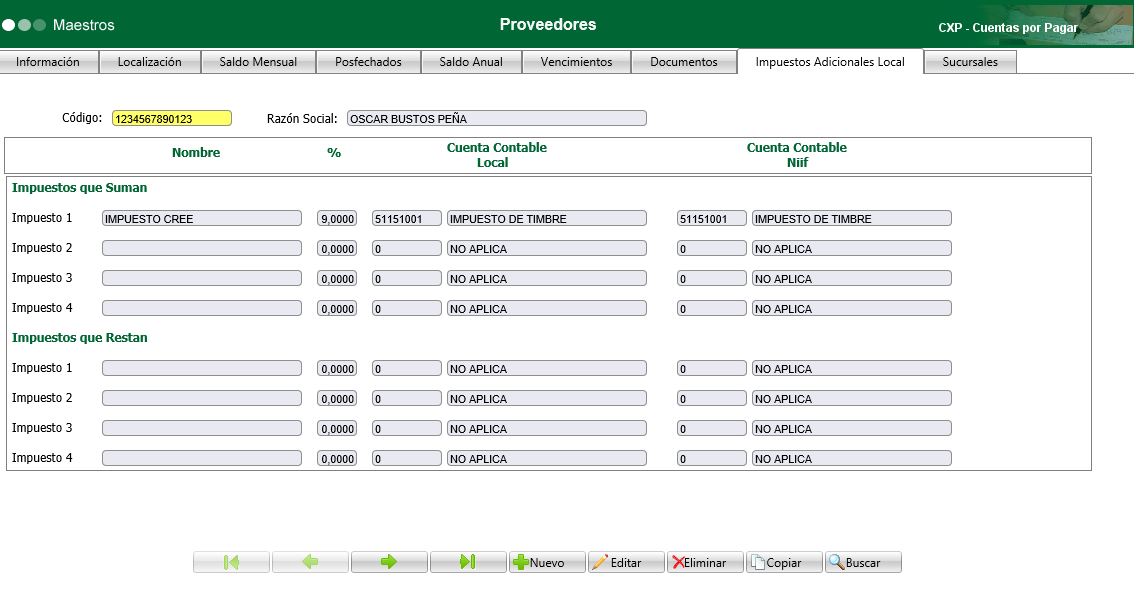This screenshot has width=1136, height=591.
Task: Click Suman Impuesto 4 name field
Action: 202,309
